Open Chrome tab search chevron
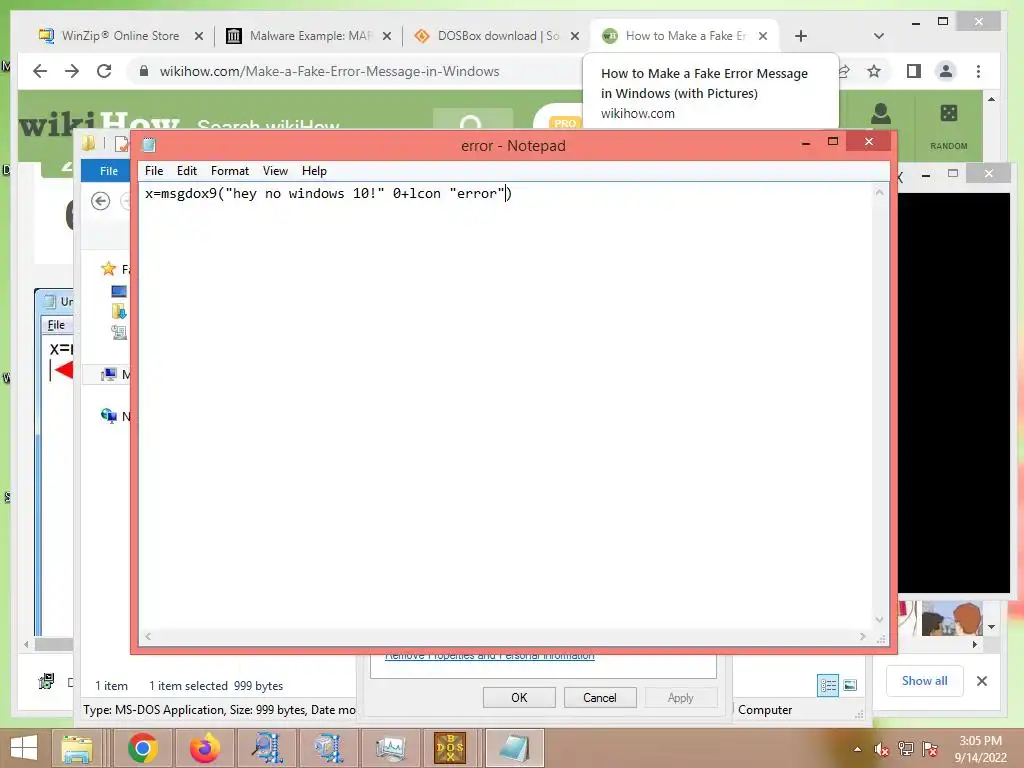This screenshot has height=768, width=1024. pyautogui.click(x=879, y=36)
